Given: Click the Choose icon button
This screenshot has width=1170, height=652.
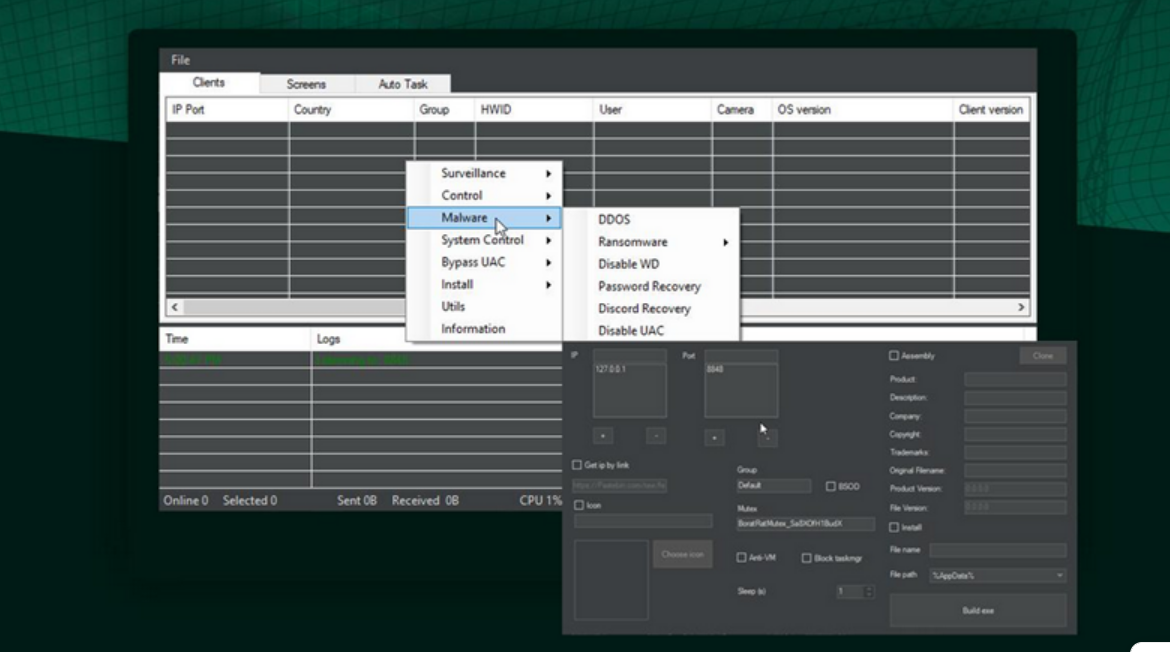Looking at the screenshot, I should pos(682,554).
